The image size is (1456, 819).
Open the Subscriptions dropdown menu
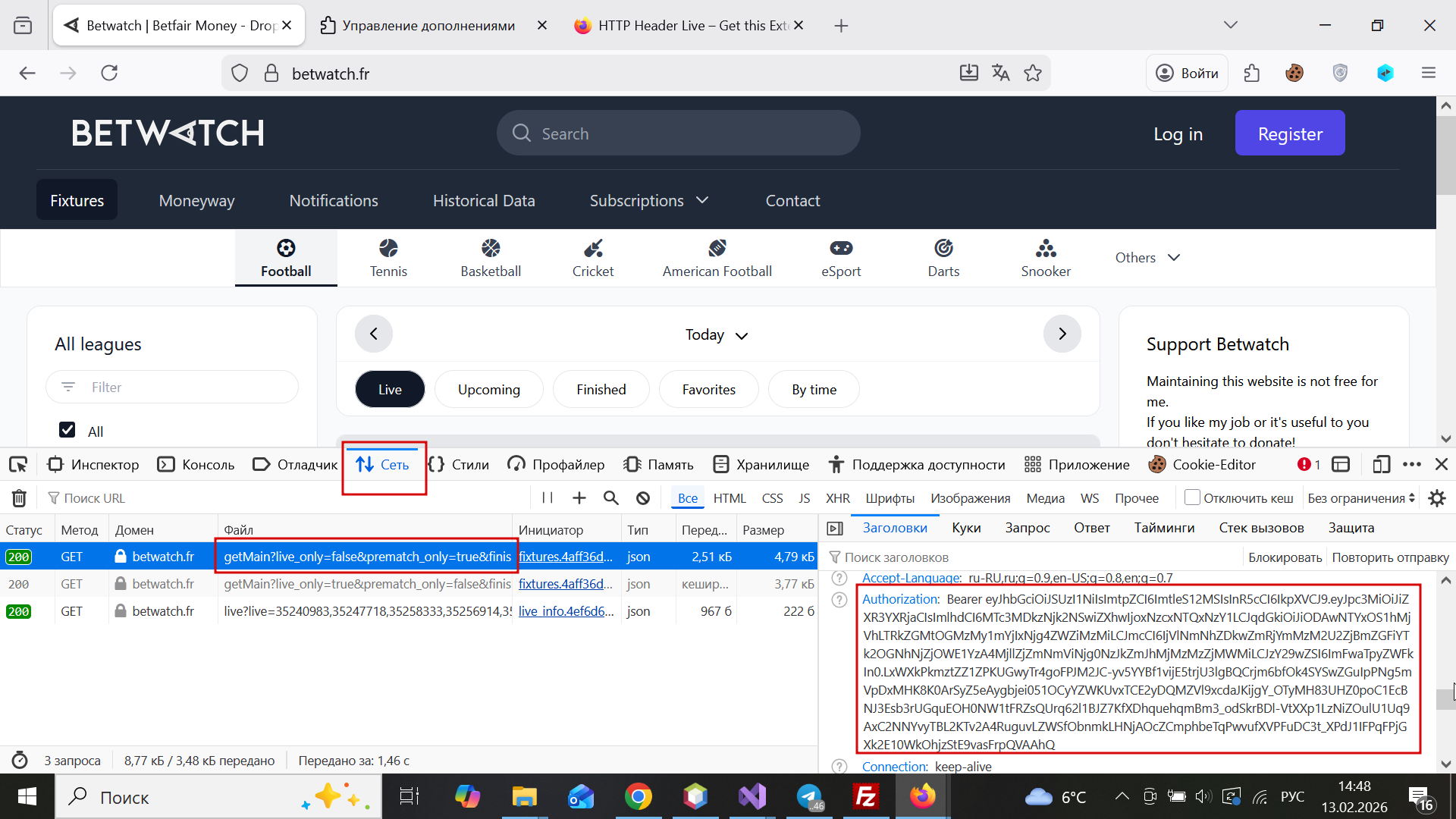tap(648, 200)
